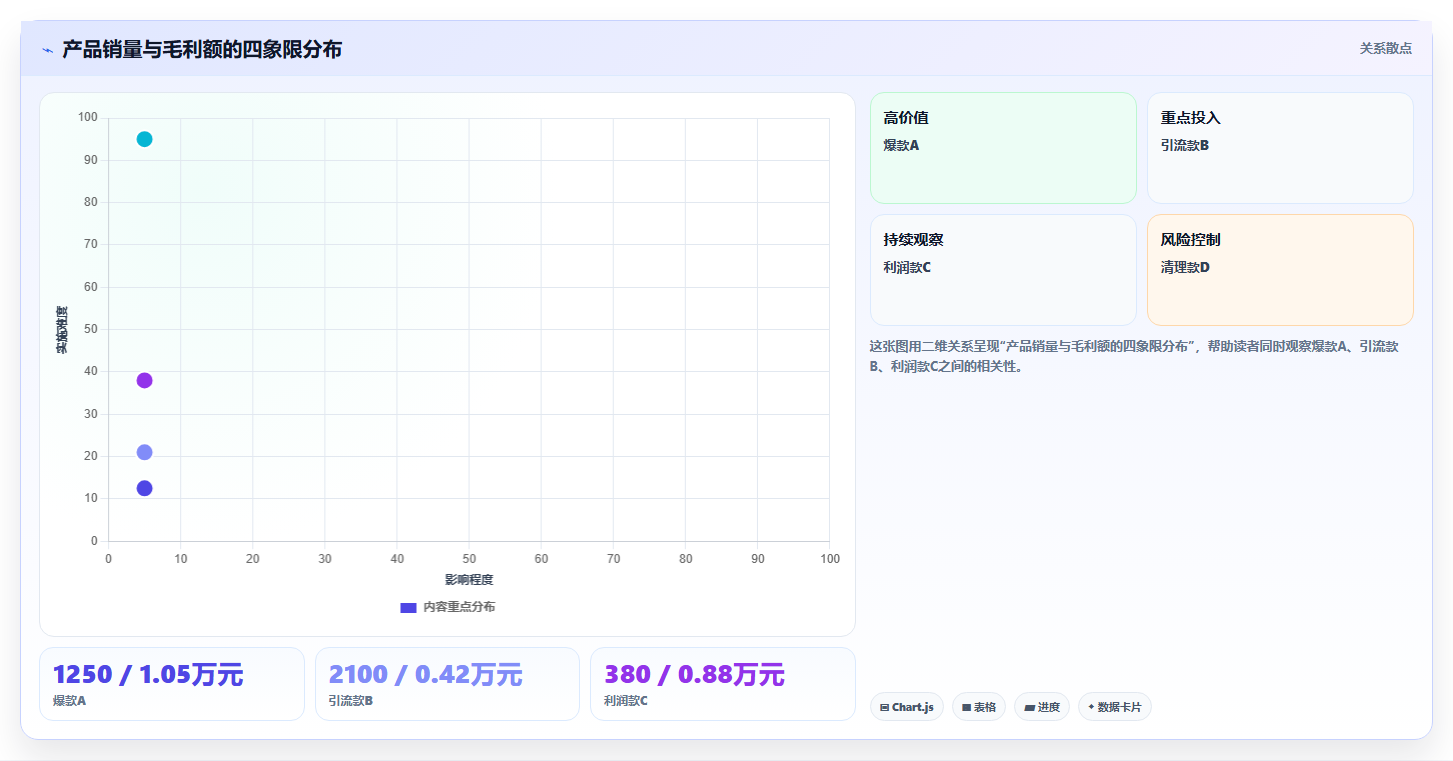1453x761 pixels.
Task: Open the 风险控制 quadrant card
Action: pyautogui.click(x=1280, y=270)
